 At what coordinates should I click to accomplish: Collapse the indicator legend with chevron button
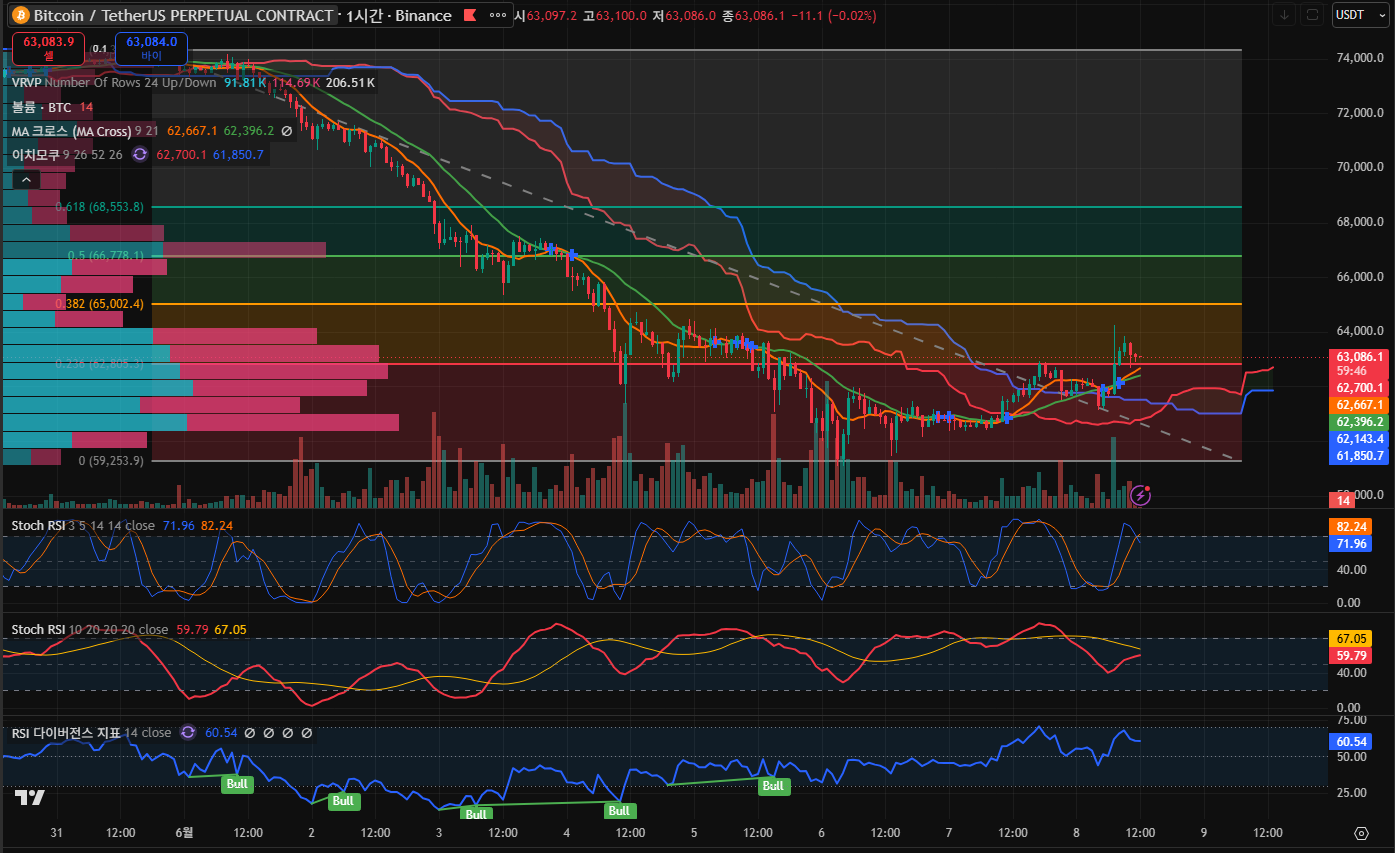pyautogui.click(x=26, y=180)
